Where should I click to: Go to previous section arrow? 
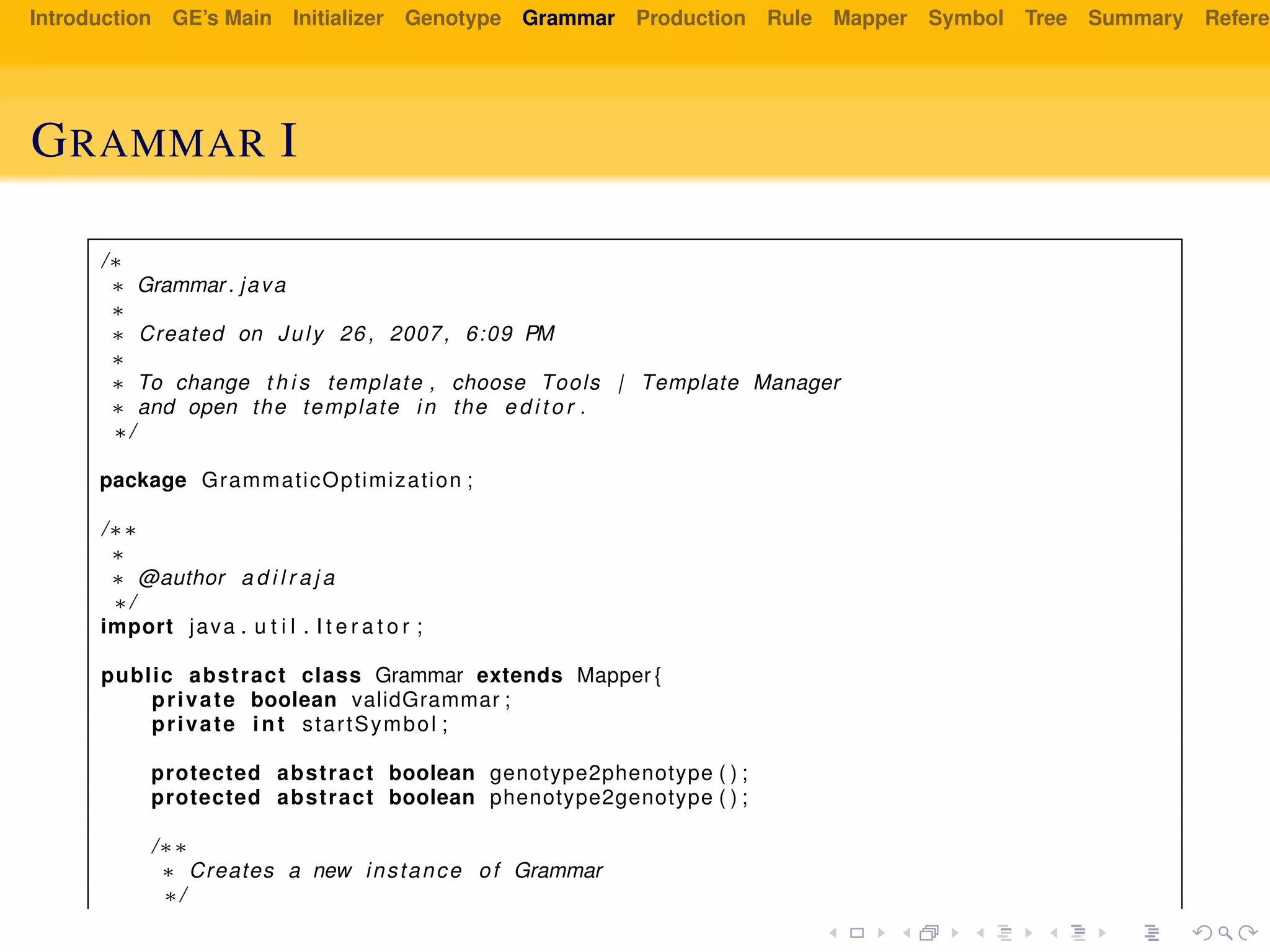tap(1054, 932)
